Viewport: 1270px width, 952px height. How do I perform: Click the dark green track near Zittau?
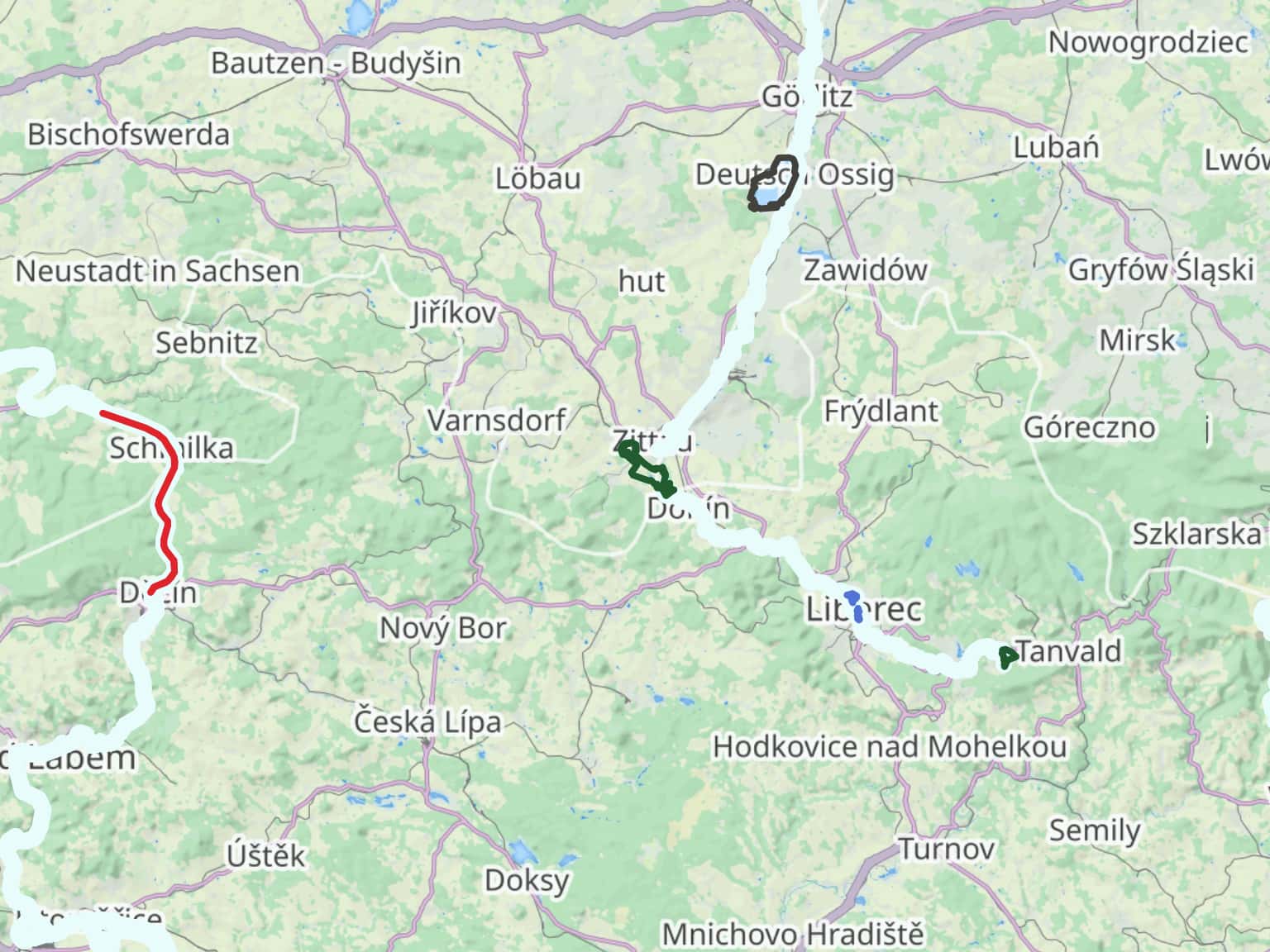647,469
